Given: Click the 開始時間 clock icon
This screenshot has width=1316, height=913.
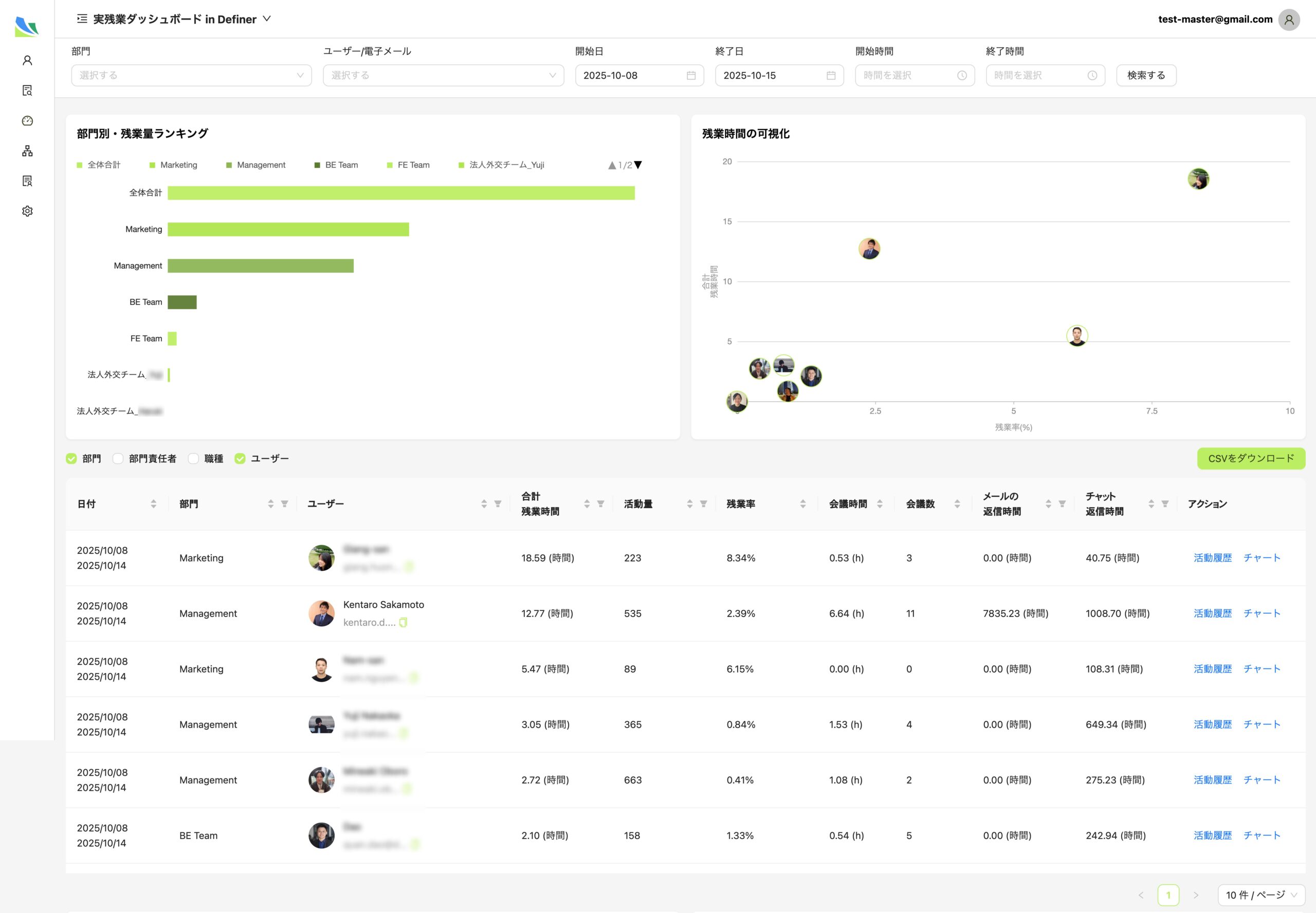Looking at the screenshot, I should click(962, 76).
